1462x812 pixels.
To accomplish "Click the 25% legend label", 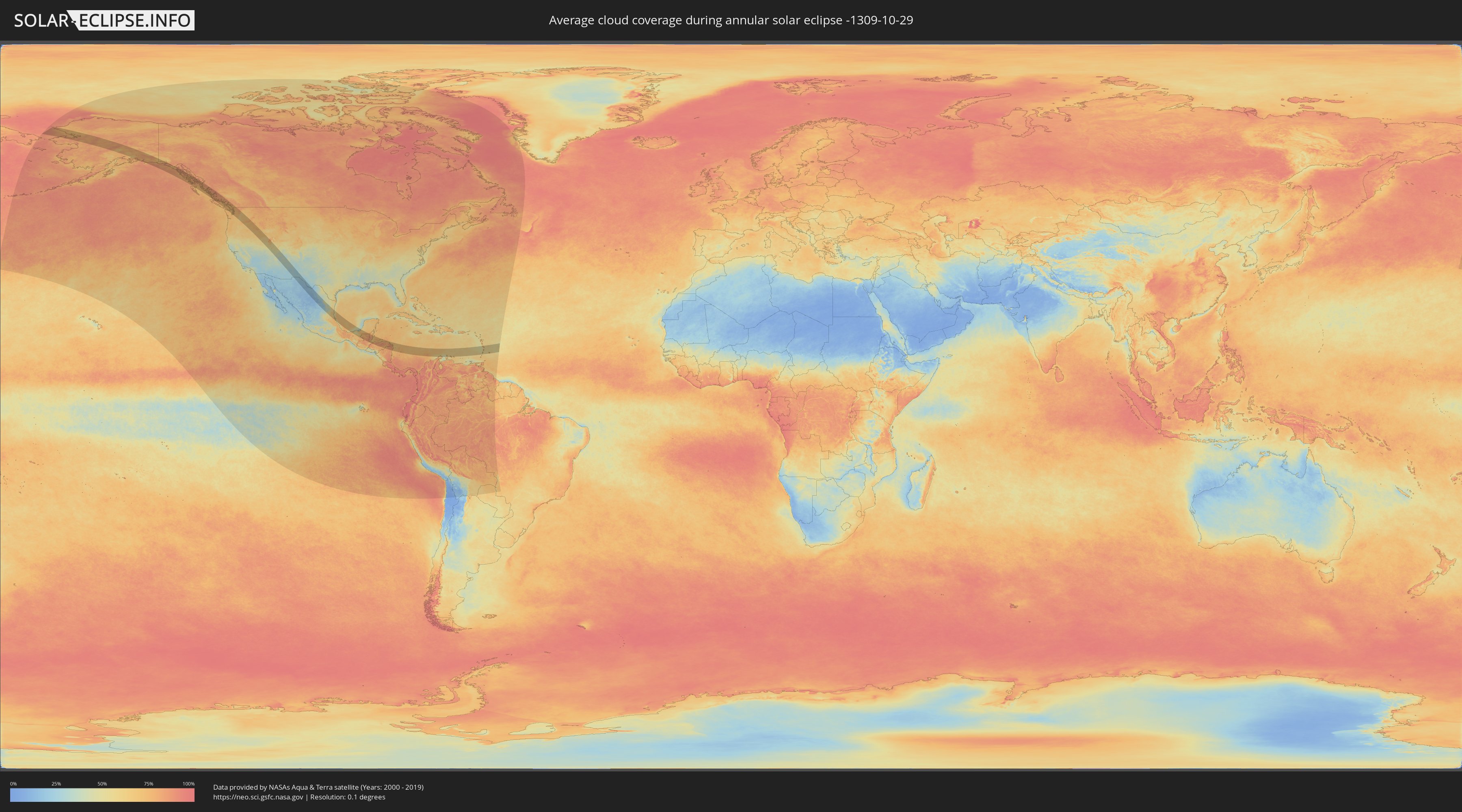I will click(x=56, y=784).
